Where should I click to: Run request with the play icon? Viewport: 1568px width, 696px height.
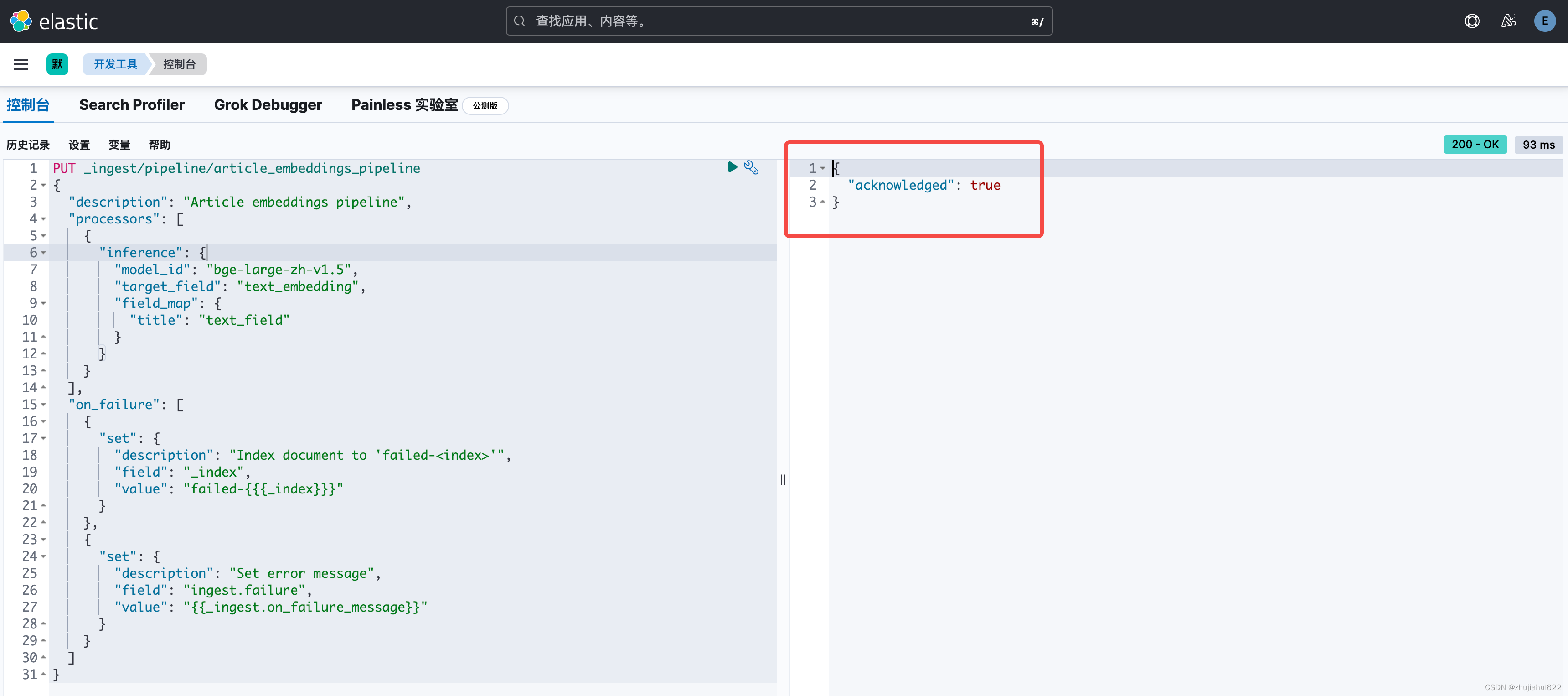(x=732, y=167)
